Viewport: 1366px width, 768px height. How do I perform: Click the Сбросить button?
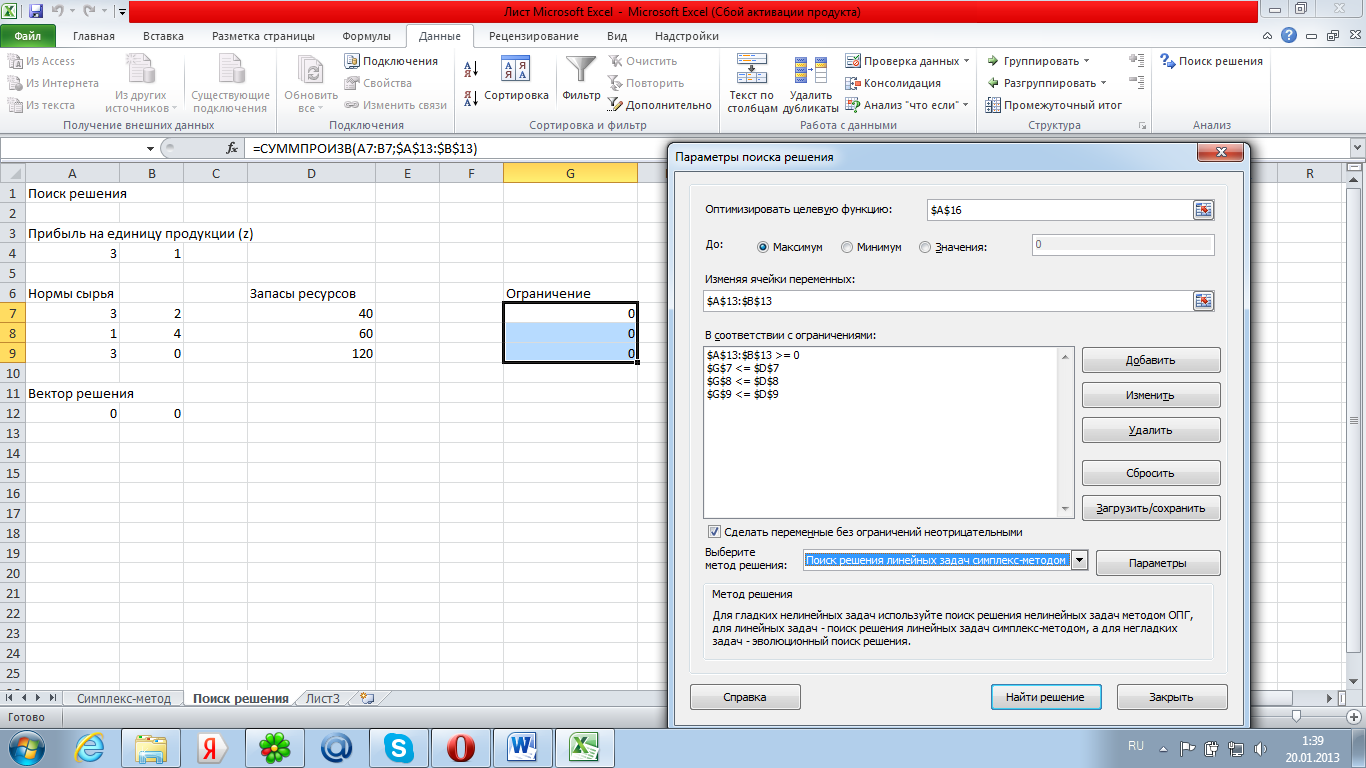tap(1151, 473)
